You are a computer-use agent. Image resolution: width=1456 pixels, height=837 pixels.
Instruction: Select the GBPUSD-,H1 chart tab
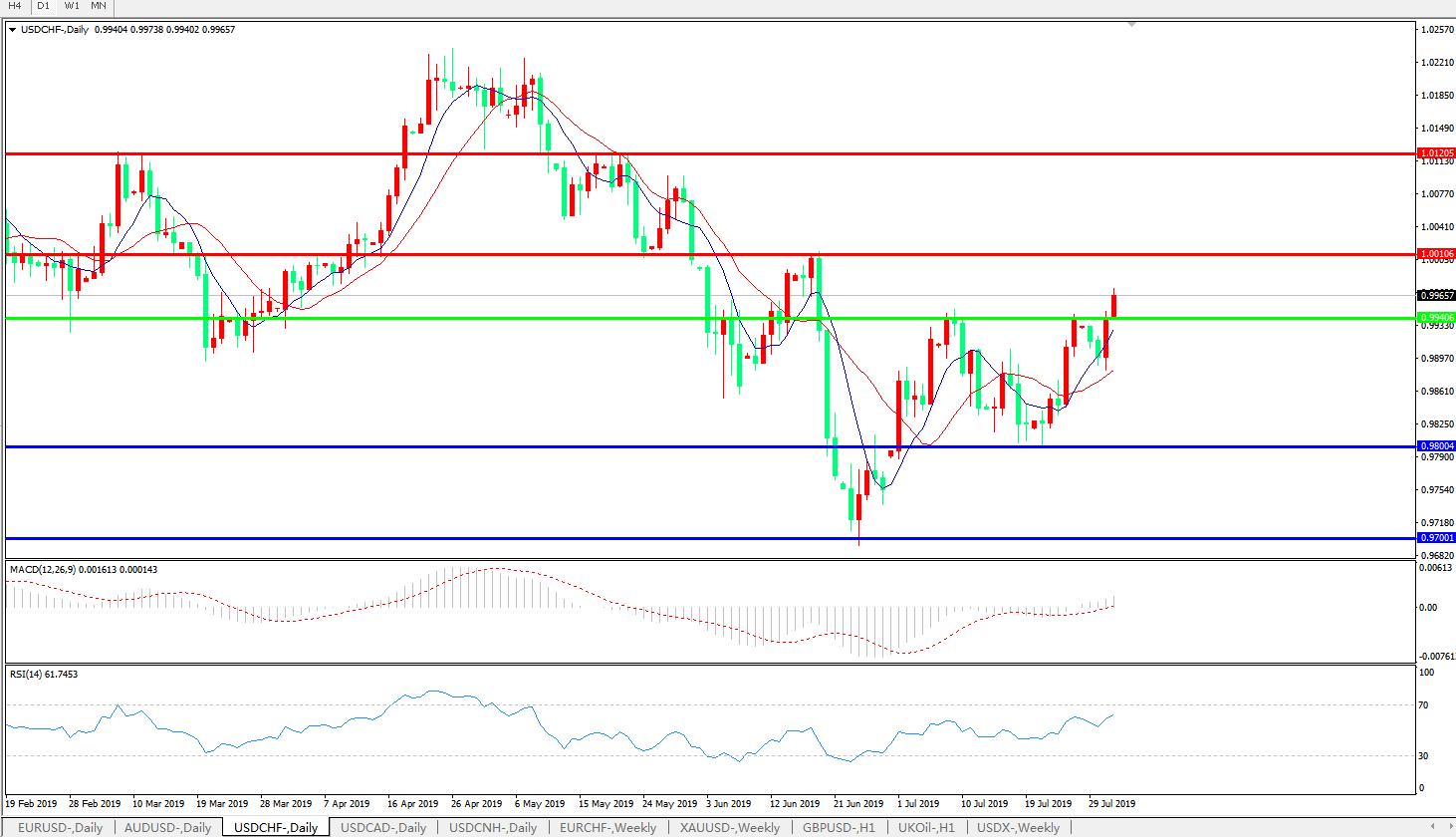coord(839,827)
